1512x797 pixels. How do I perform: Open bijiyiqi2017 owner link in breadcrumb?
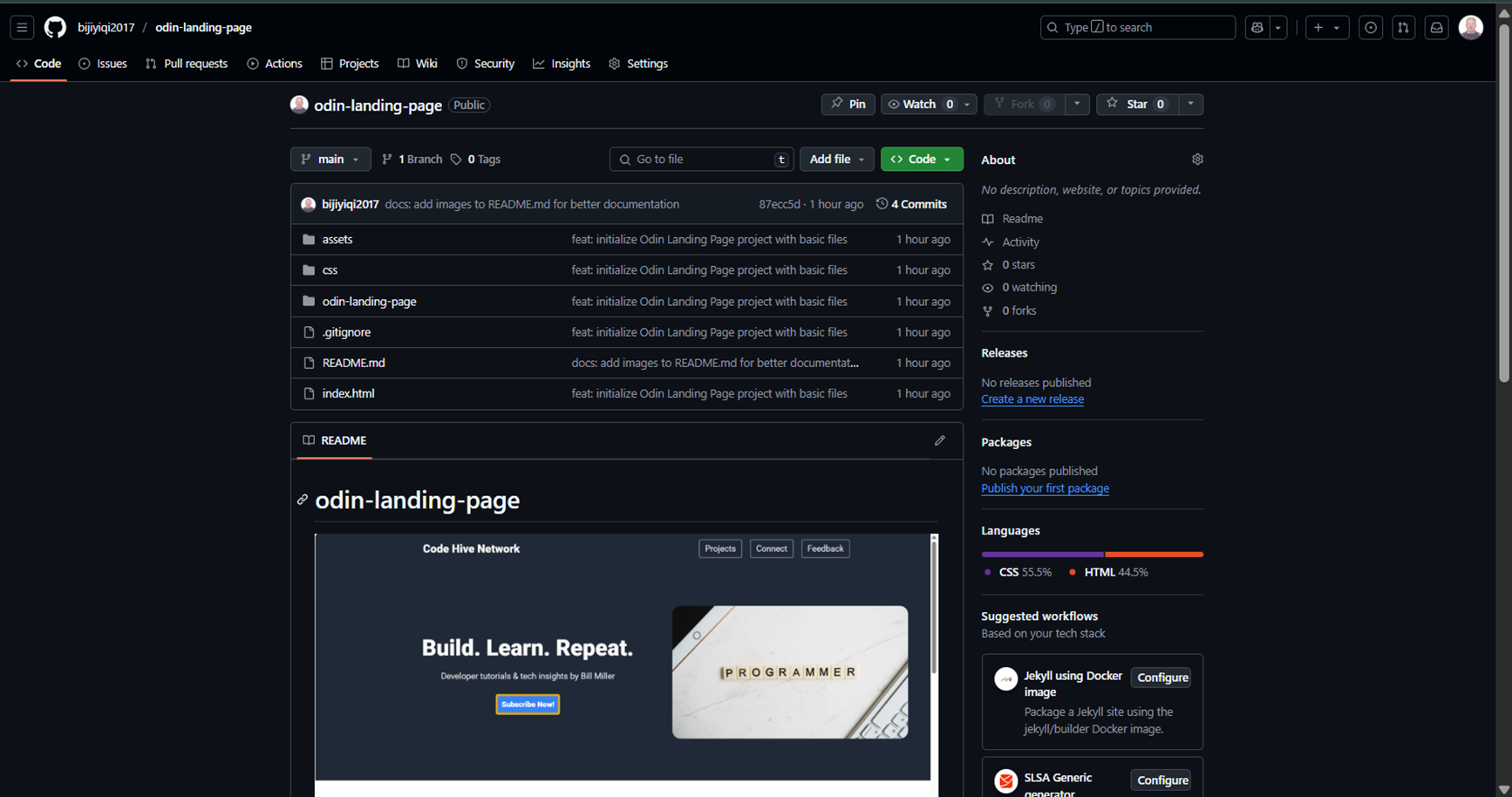pyautogui.click(x=106, y=28)
